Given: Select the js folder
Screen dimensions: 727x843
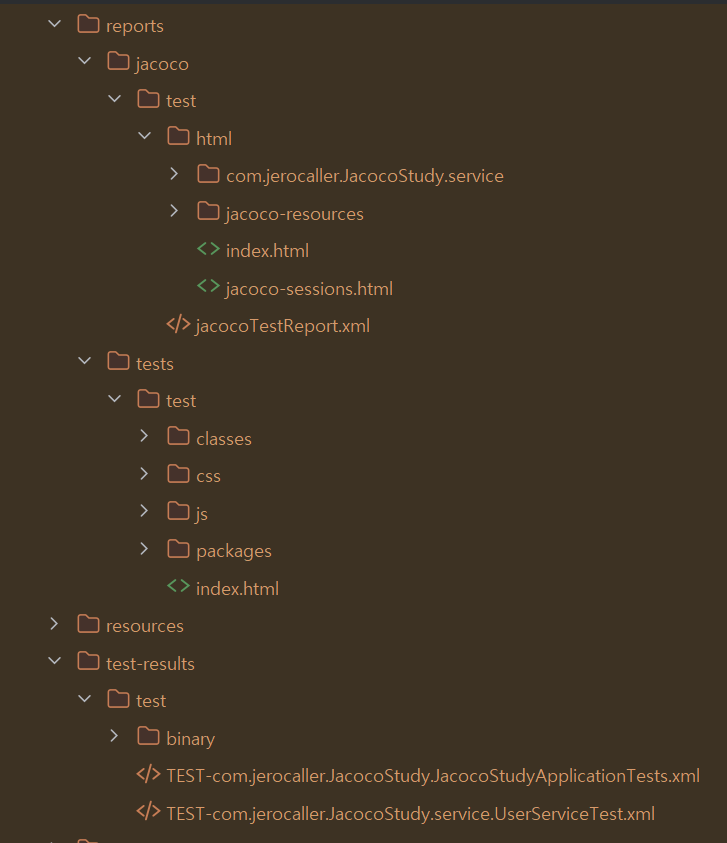Looking at the screenshot, I should [201, 513].
